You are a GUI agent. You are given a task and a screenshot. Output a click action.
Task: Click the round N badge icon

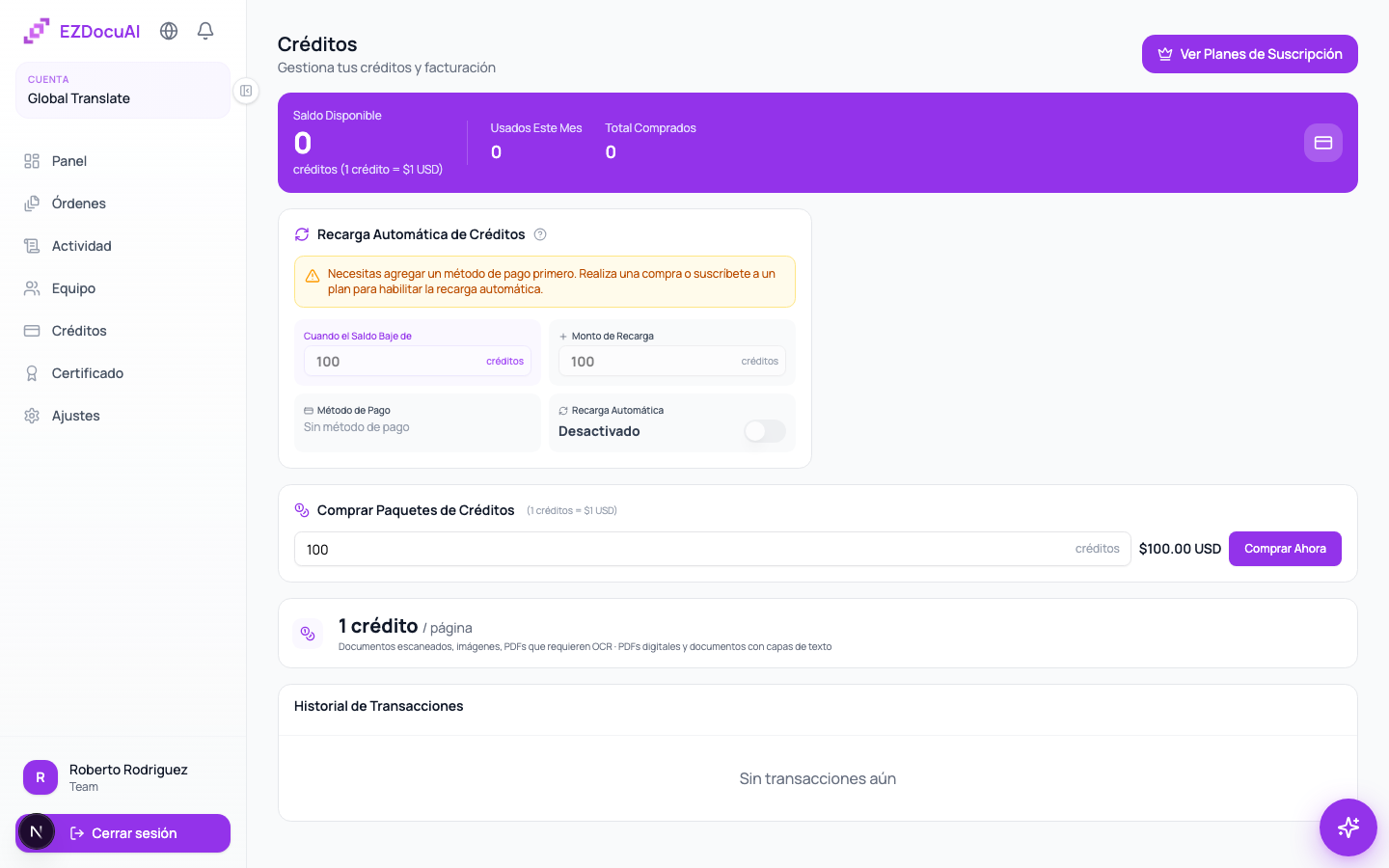click(x=37, y=831)
